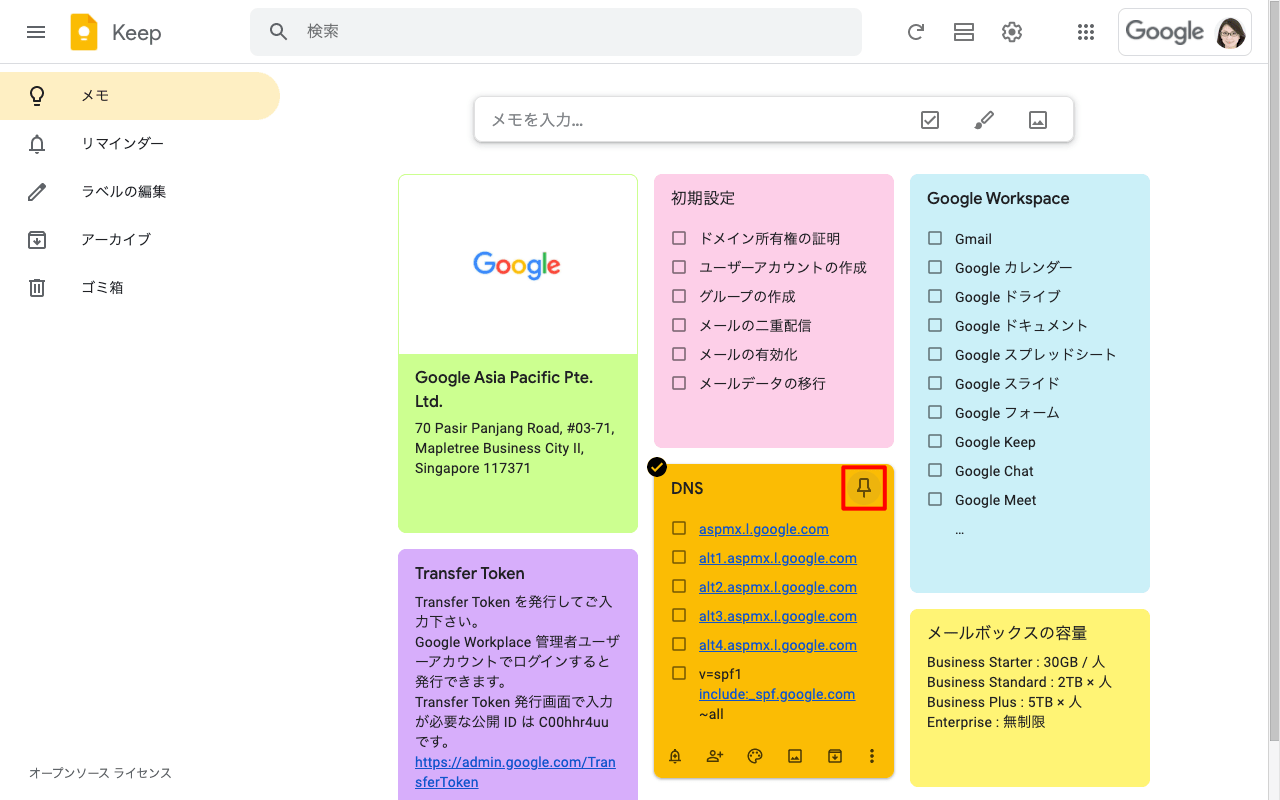Viewport: 1280px width, 800px height.
Task: Open the Transfer Token note title
Action: click(x=470, y=573)
